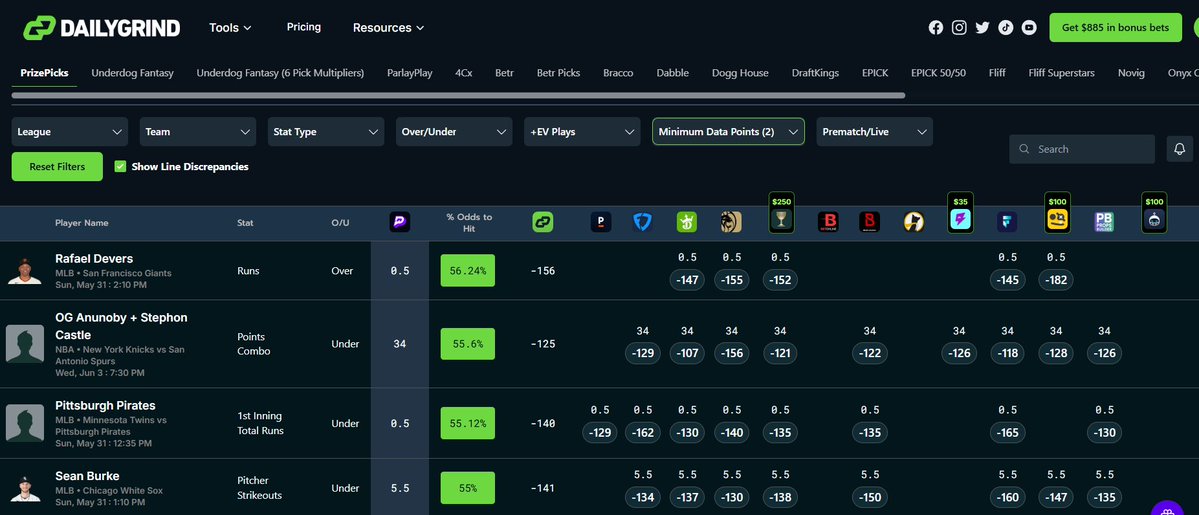Screen dimensions: 1199x515
Task: Open the Pricing link
Action: pyautogui.click(x=304, y=27)
